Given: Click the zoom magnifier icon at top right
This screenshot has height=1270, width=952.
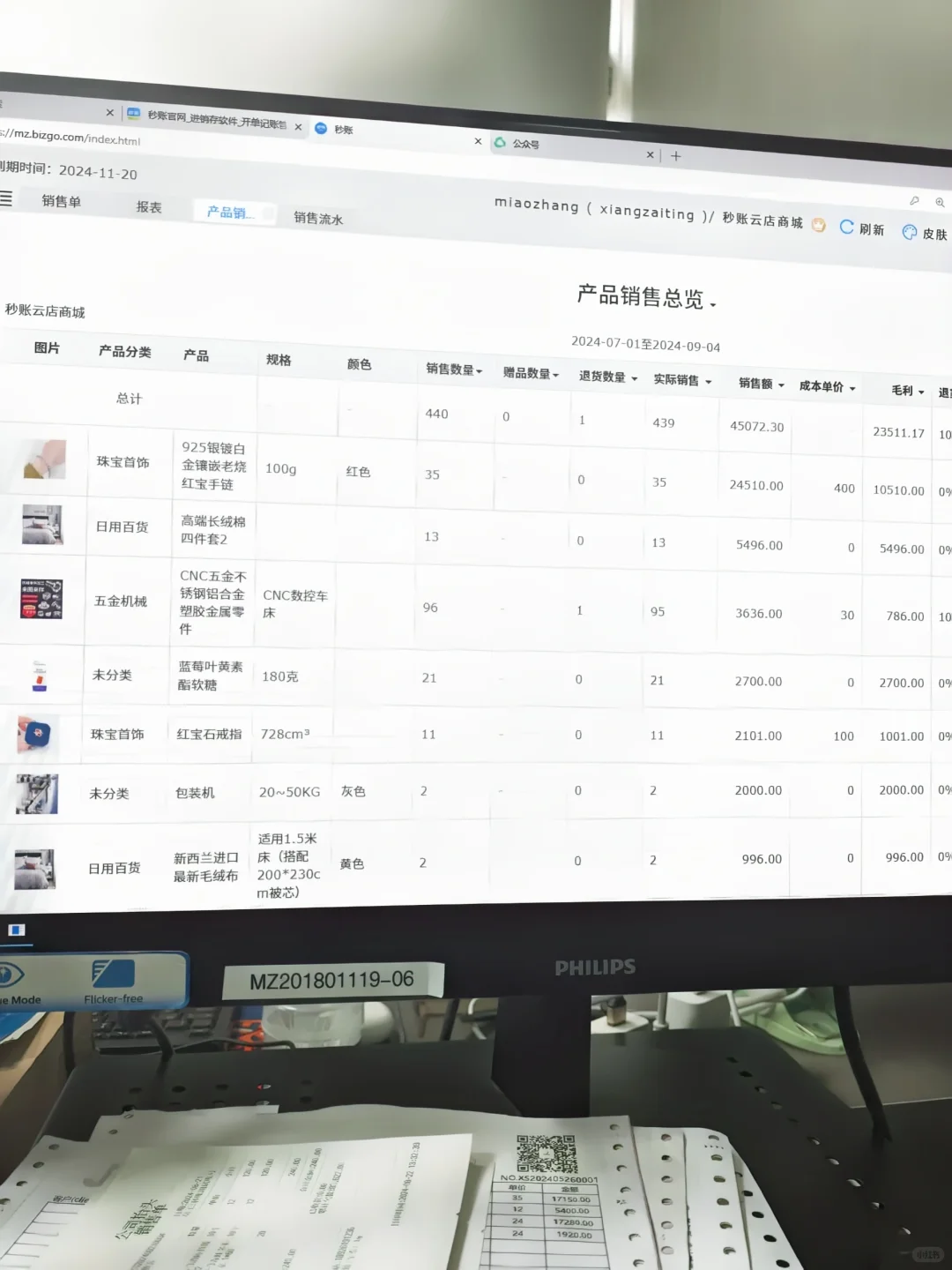Looking at the screenshot, I should 940,202.
